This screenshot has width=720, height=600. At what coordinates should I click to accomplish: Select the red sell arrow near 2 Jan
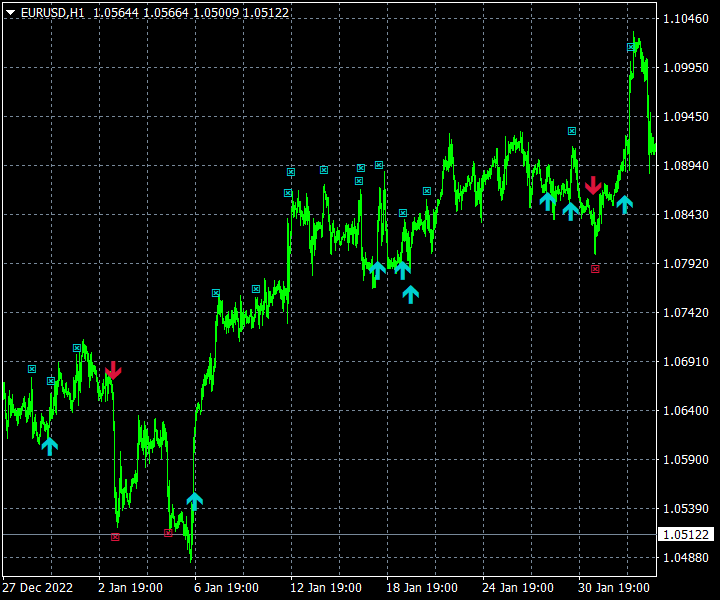113,370
